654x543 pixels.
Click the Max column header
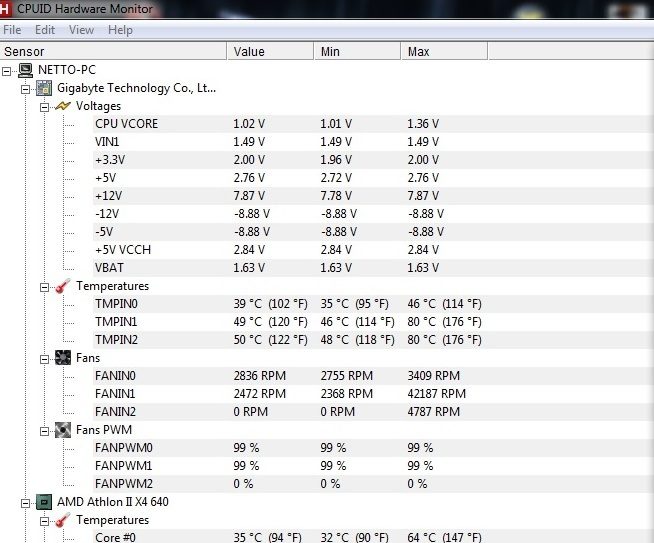[444, 51]
